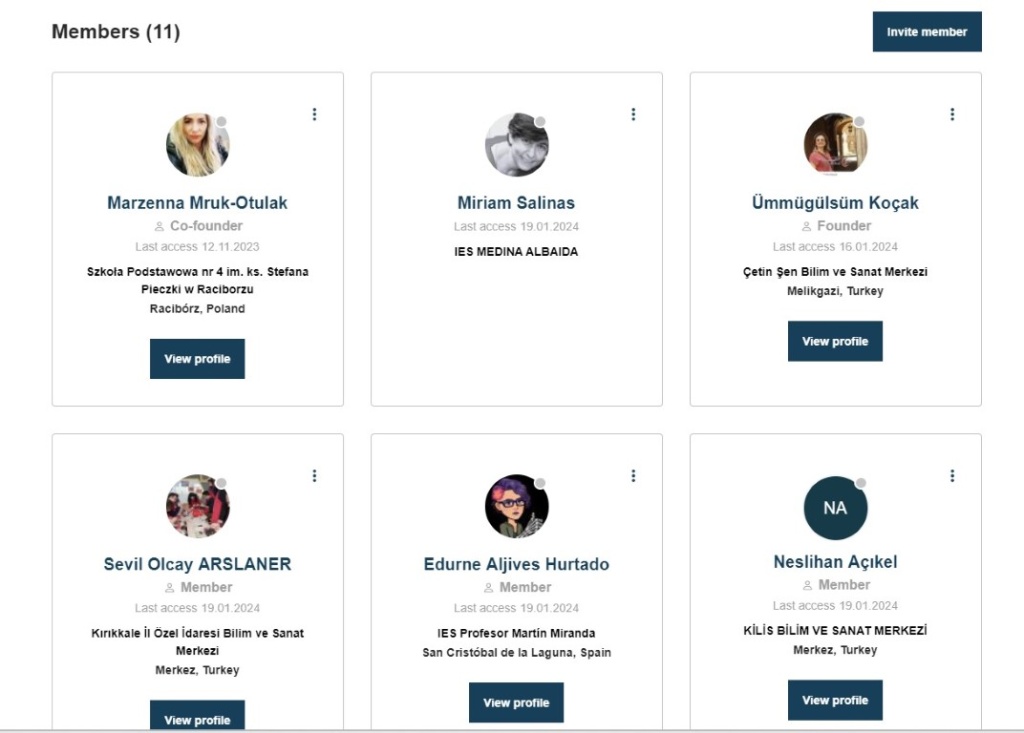Click the Sevil Olcay ARSLANER name link

(197, 564)
